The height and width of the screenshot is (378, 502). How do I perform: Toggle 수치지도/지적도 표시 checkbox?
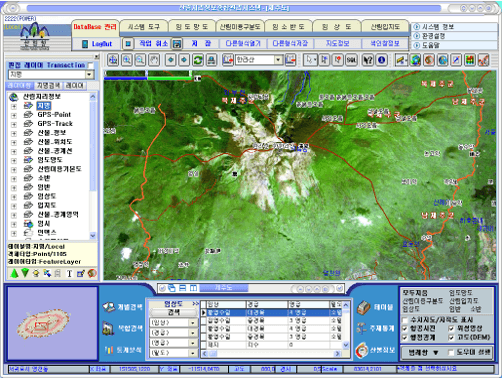pyautogui.click(x=405, y=320)
